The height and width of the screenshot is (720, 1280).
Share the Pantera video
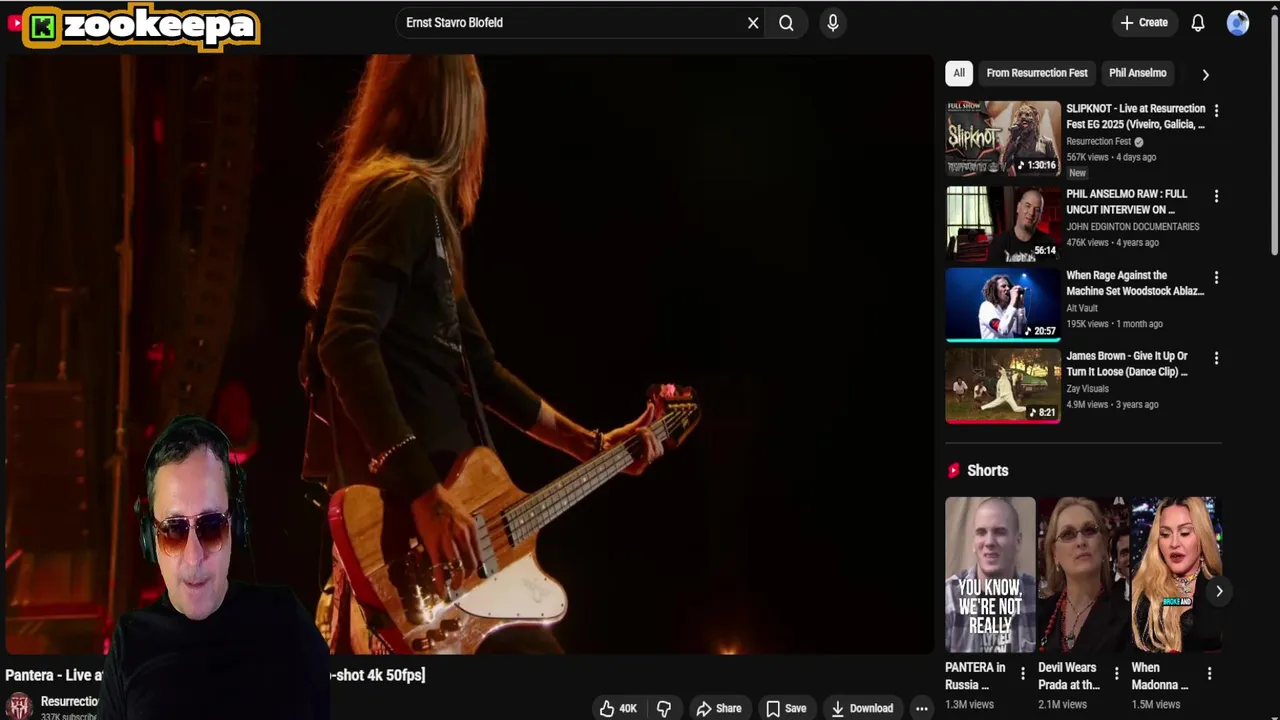coord(719,708)
